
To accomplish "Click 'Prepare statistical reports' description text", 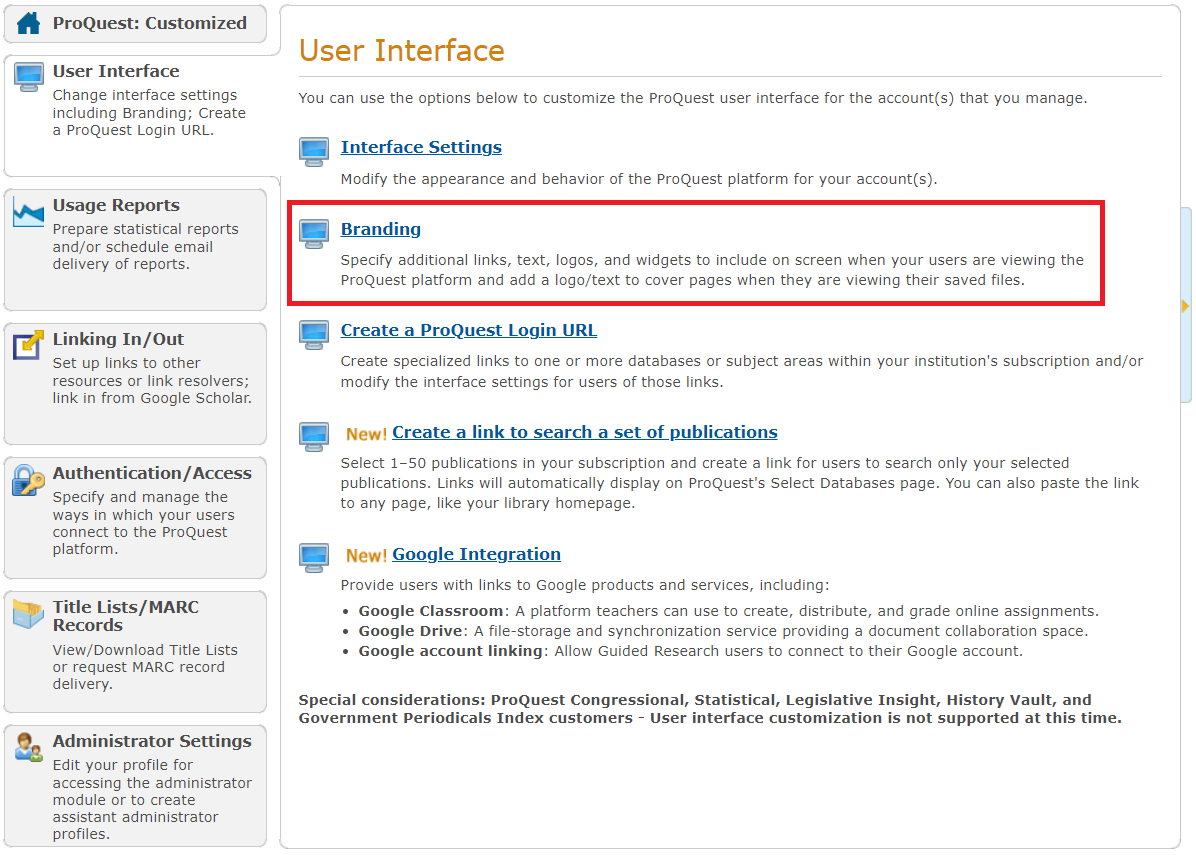I will click(146, 246).
